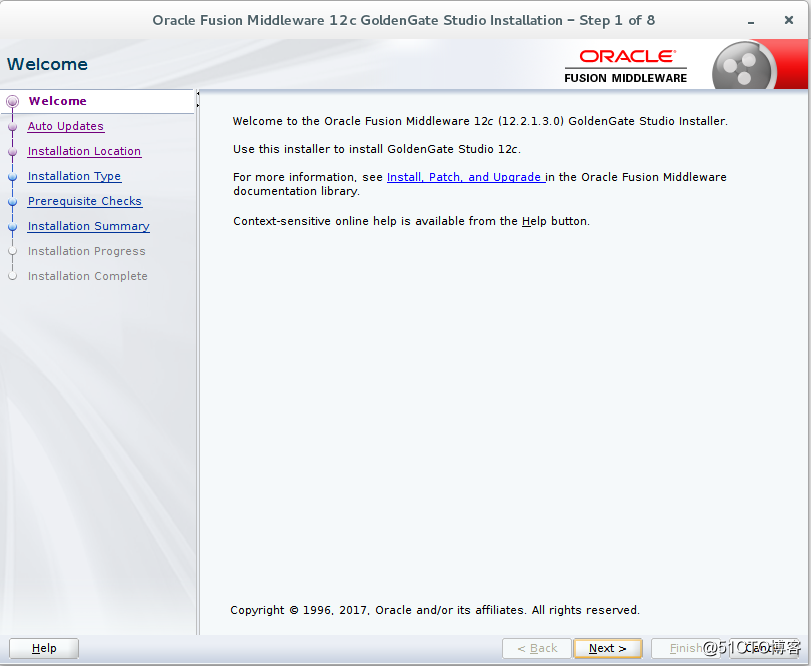The height and width of the screenshot is (666, 811).
Task: Click the Installation Summary step bullet
Action: point(12,226)
